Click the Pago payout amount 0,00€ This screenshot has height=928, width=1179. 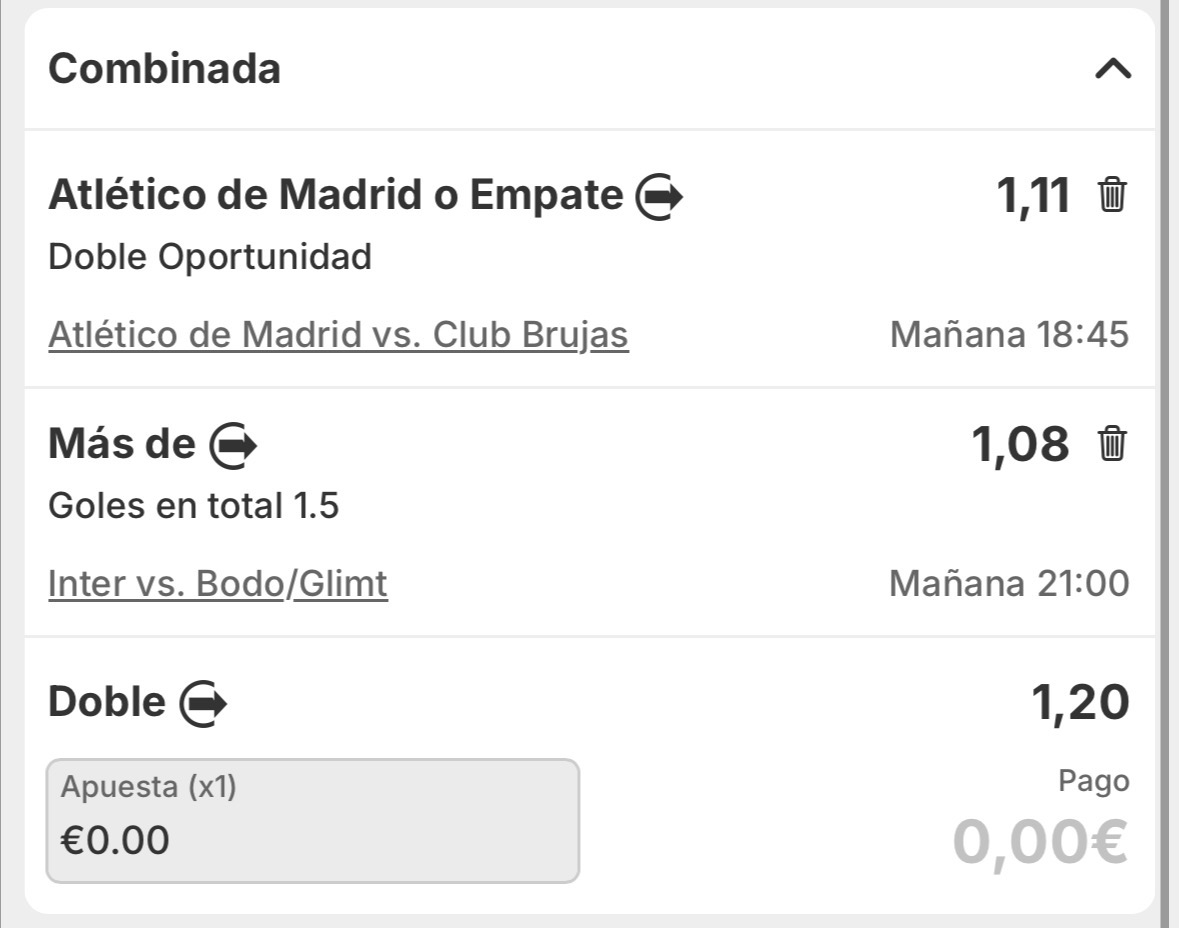point(1040,842)
